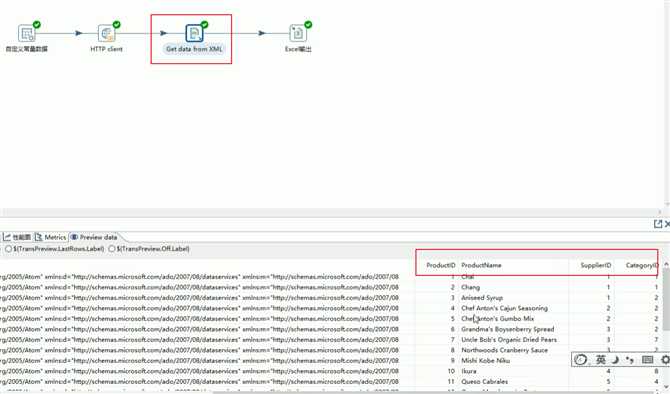This screenshot has width=670, height=394.
Task: Select the Aniseed Syrup cell
Action: (x=482, y=298)
